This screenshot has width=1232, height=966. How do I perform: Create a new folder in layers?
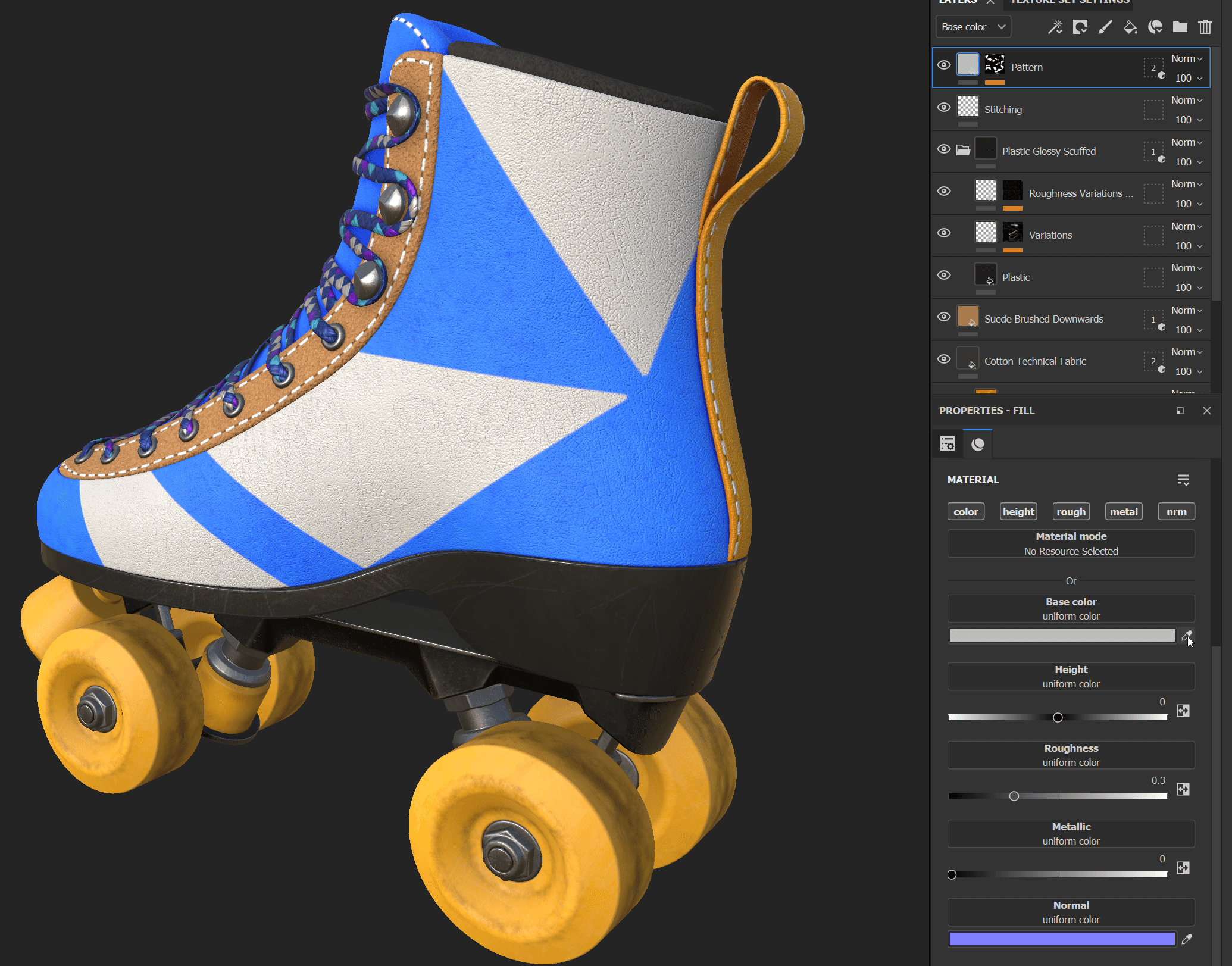pyautogui.click(x=1180, y=27)
